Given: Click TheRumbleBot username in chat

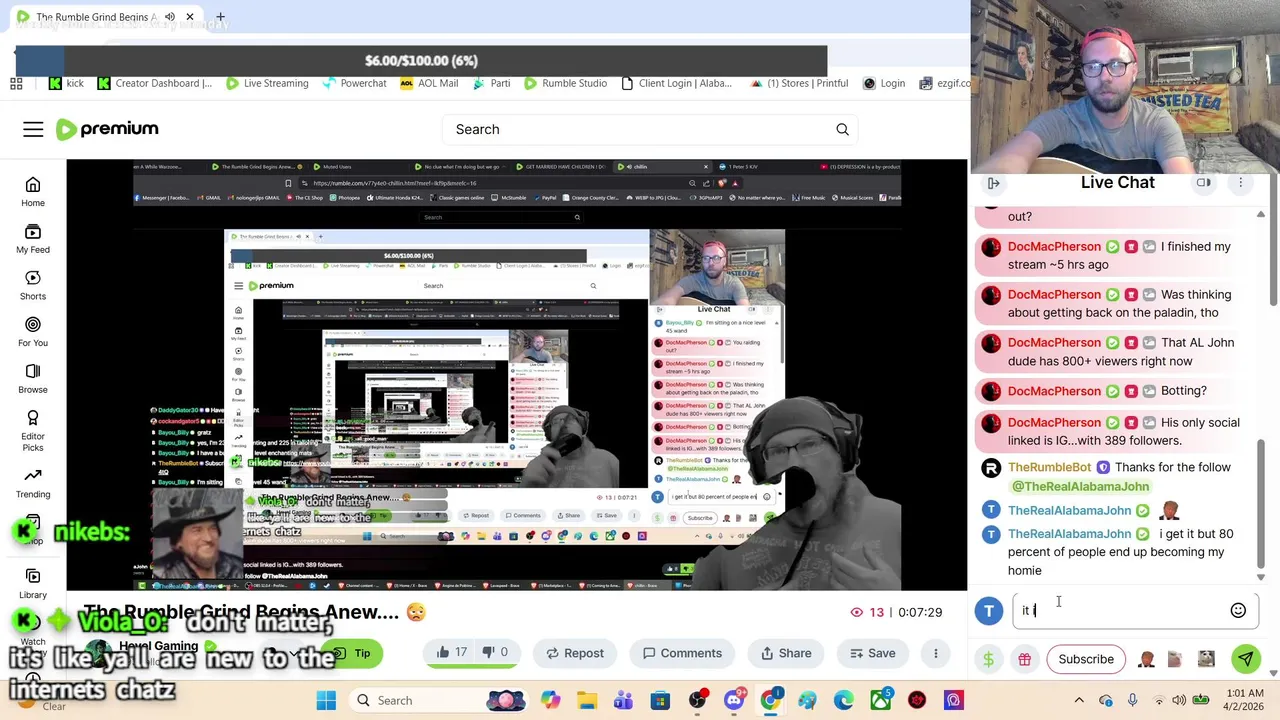Looking at the screenshot, I should tap(1049, 467).
